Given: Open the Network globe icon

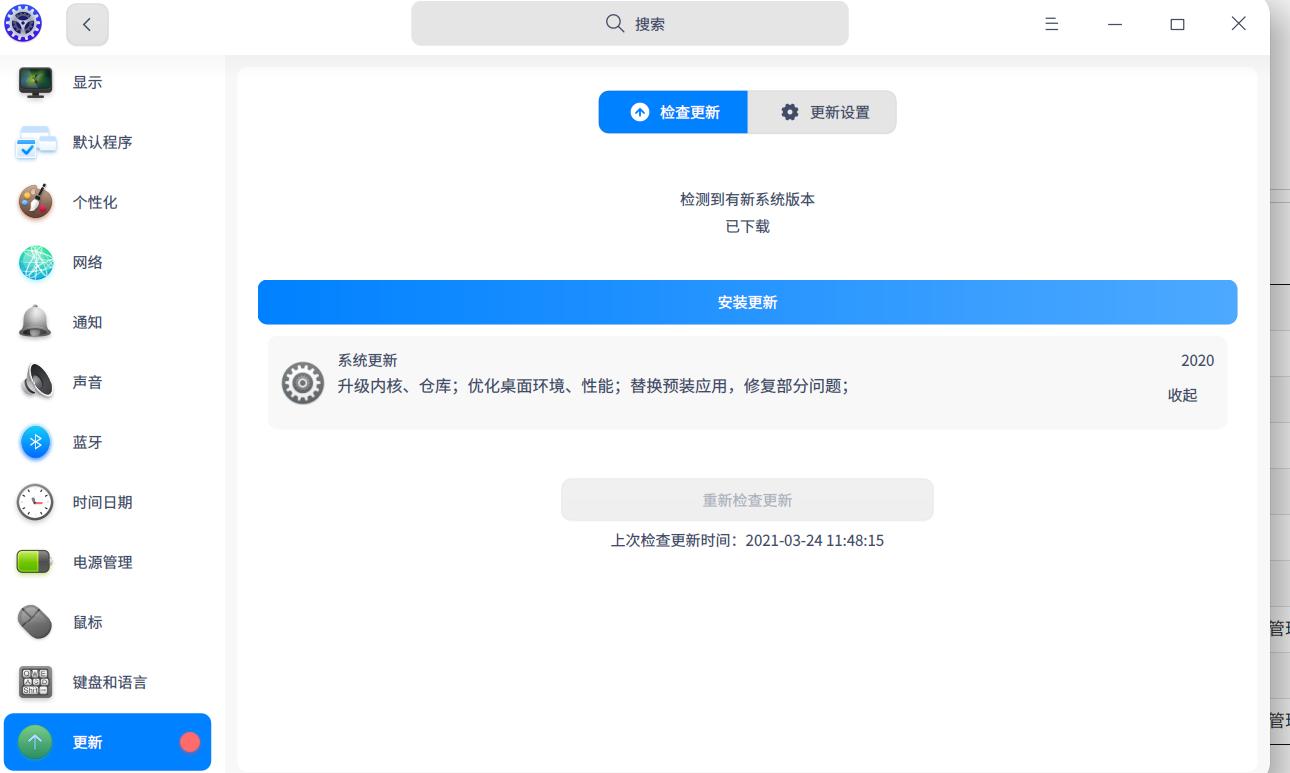Looking at the screenshot, I should pyautogui.click(x=36, y=262).
